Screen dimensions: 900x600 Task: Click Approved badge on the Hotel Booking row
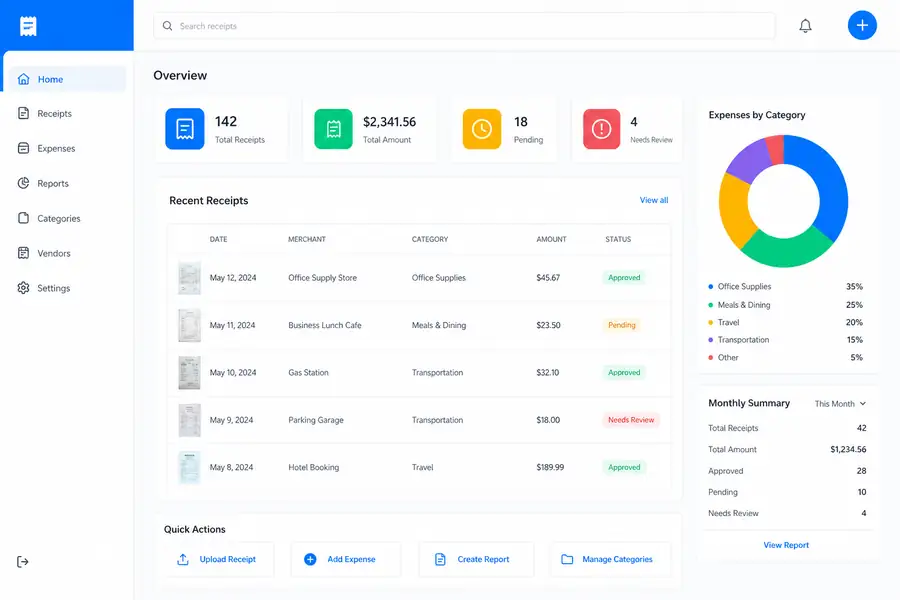pos(624,467)
